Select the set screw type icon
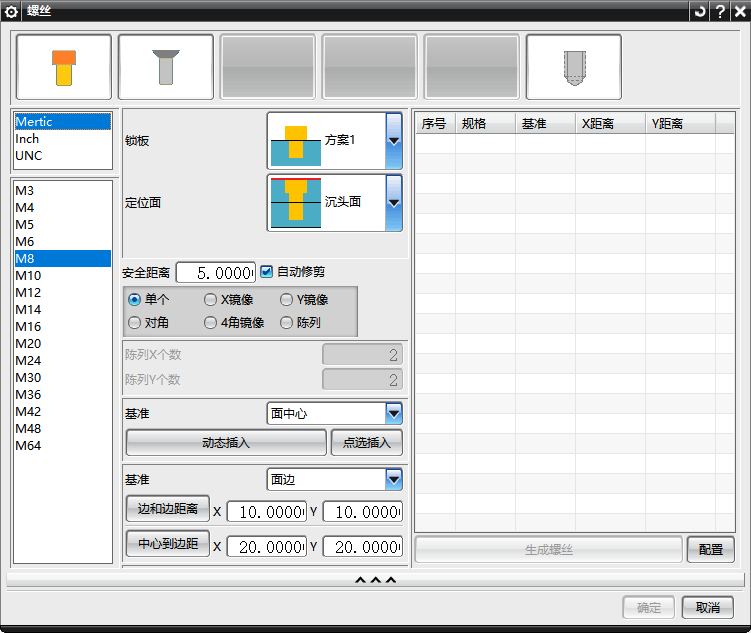 tap(574, 67)
